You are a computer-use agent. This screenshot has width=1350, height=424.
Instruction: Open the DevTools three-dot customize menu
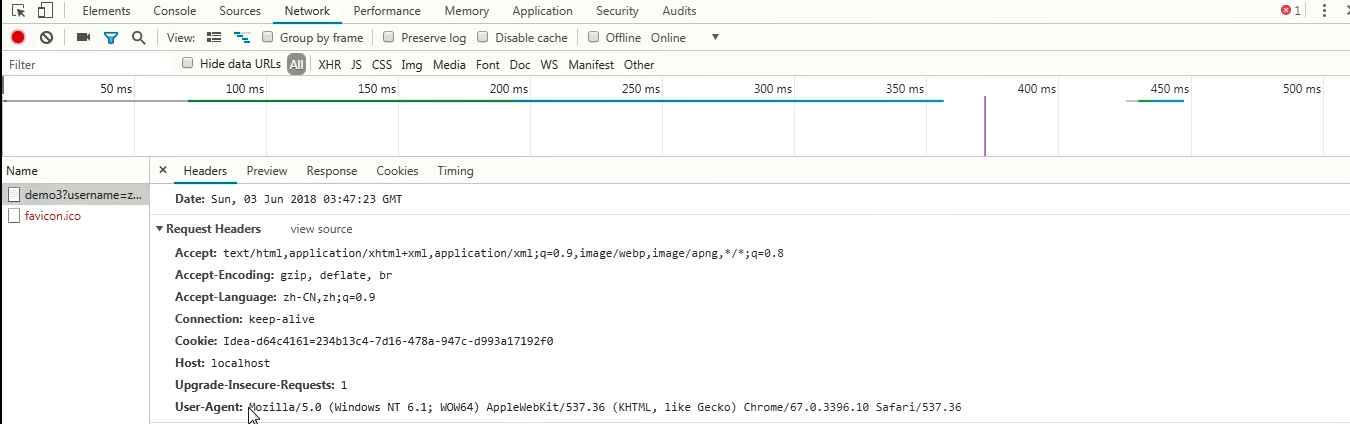[x=1325, y=11]
